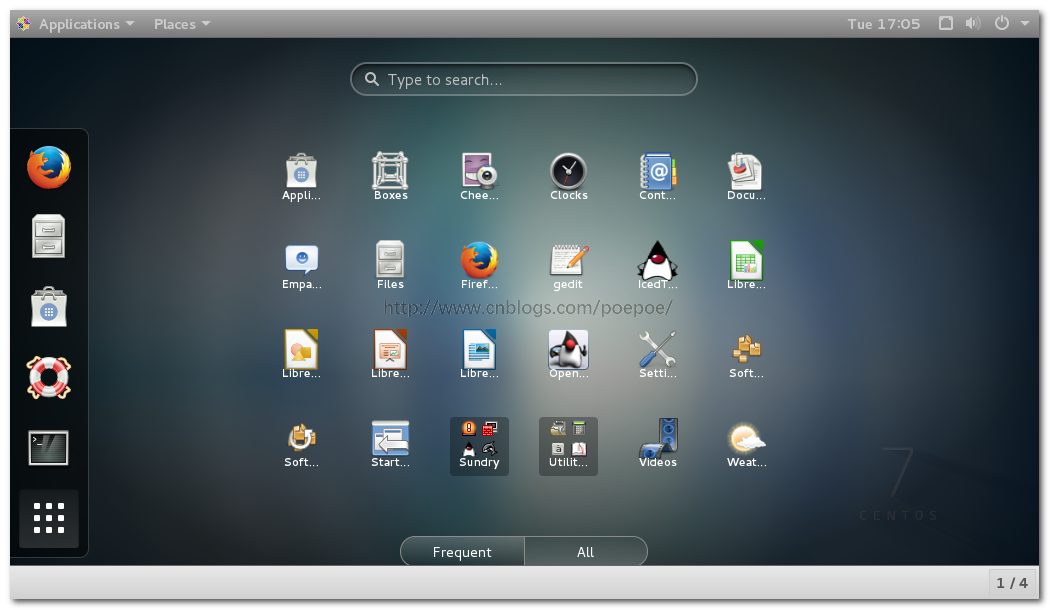Launch the Cheese webcam app

click(479, 174)
